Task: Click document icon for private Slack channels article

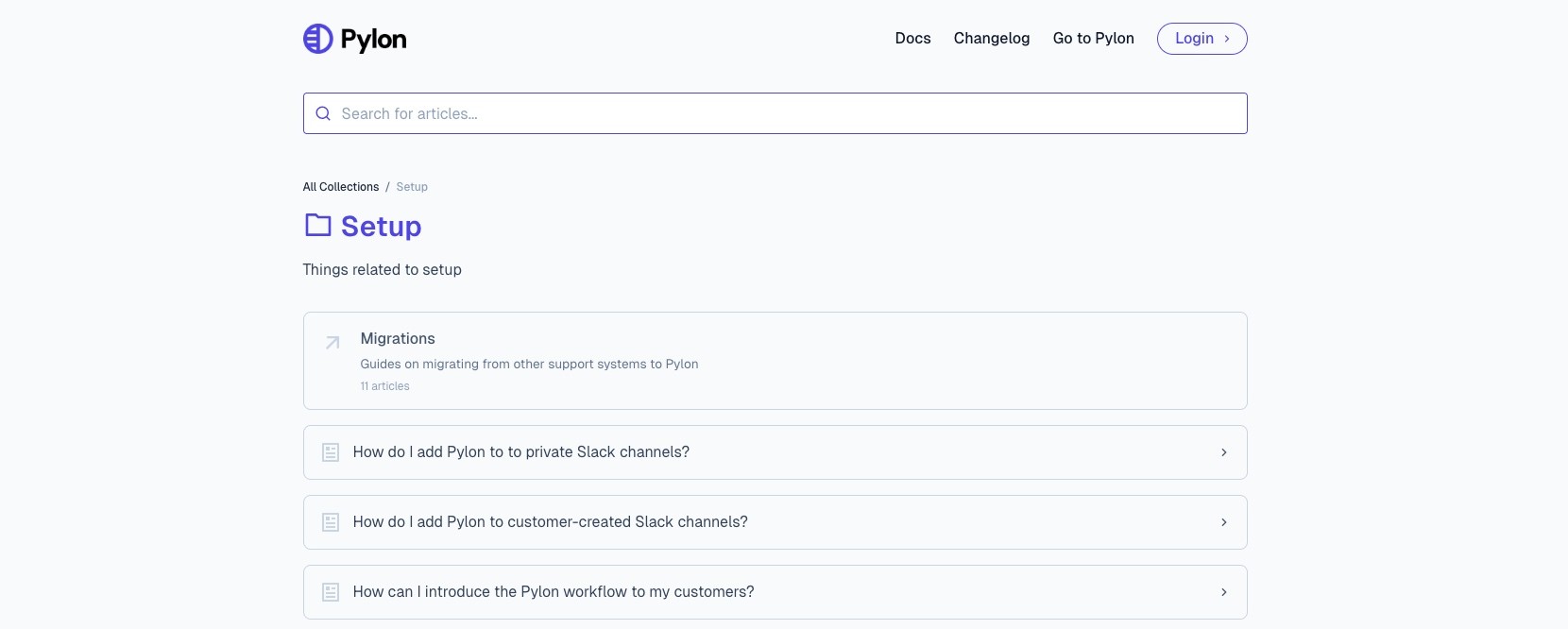Action: pos(331,452)
